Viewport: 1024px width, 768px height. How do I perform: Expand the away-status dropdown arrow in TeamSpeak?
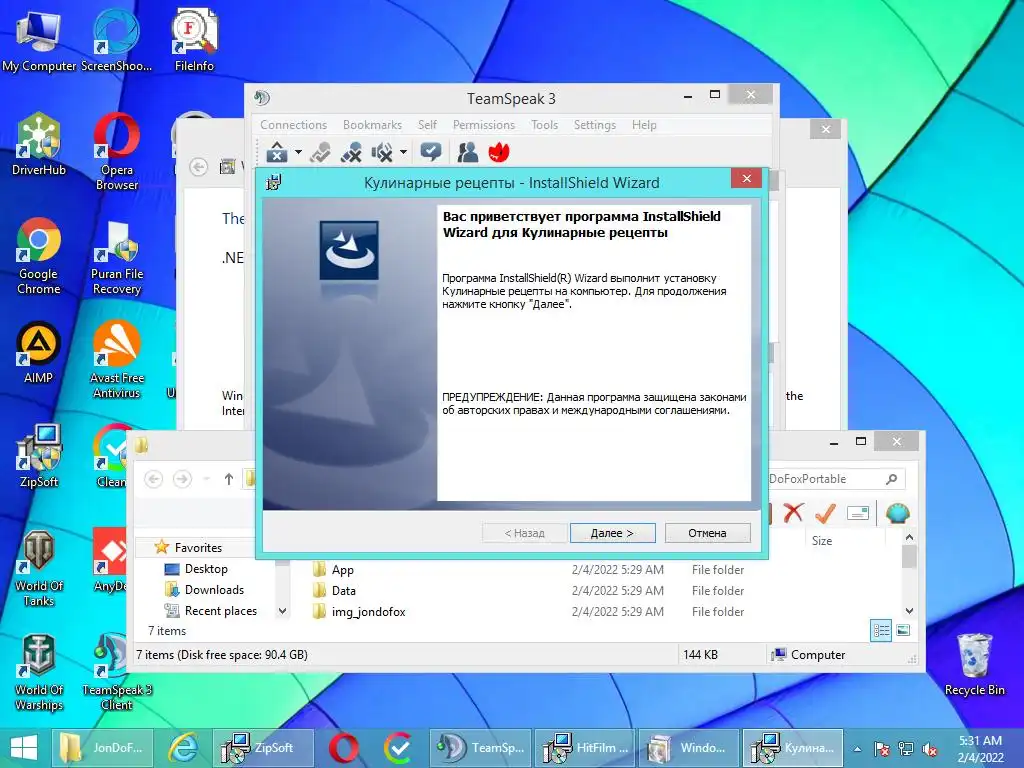pyautogui.click(x=298, y=153)
